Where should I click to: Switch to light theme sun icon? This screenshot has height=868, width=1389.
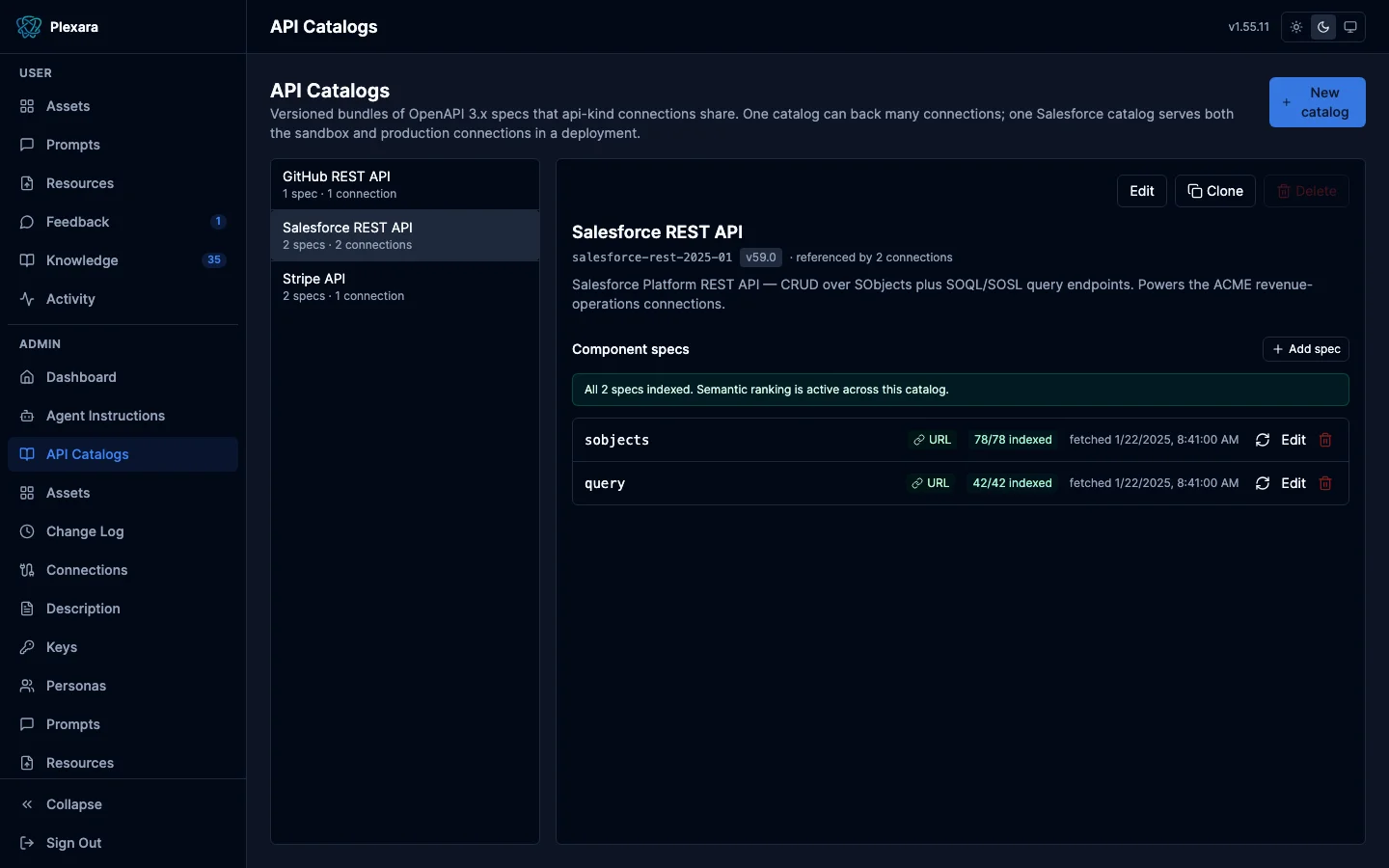[x=1296, y=27]
